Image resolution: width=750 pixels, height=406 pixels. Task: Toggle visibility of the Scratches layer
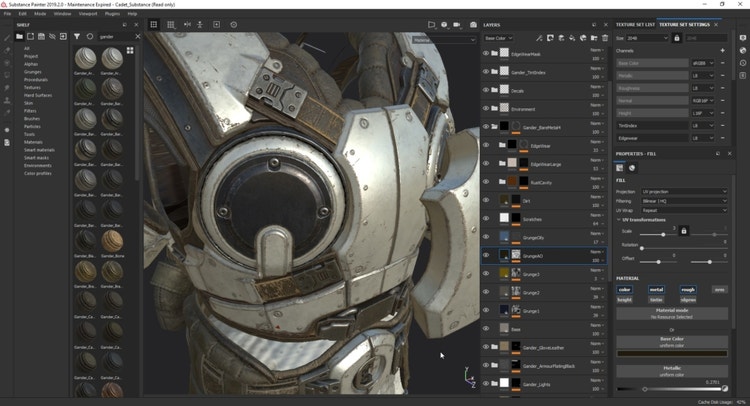487,218
